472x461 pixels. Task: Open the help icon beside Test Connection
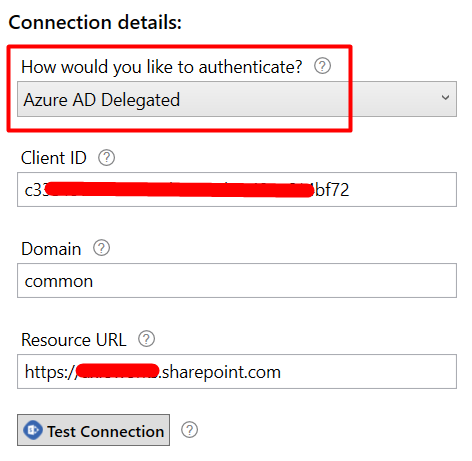(189, 430)
